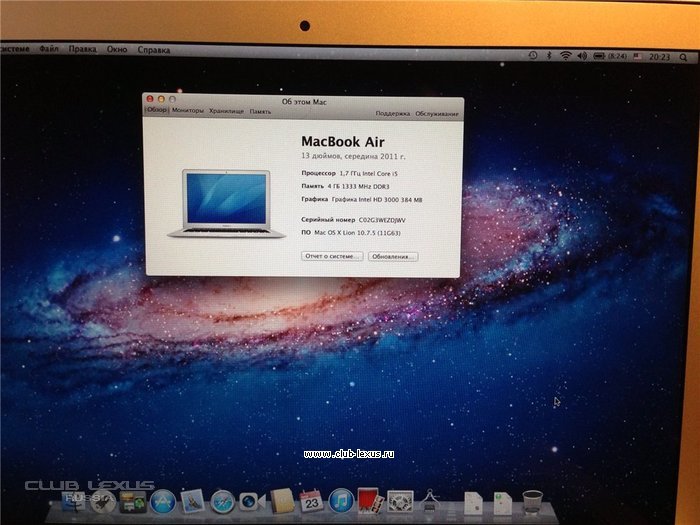Launch iTunes from the dock

point(341,500)
